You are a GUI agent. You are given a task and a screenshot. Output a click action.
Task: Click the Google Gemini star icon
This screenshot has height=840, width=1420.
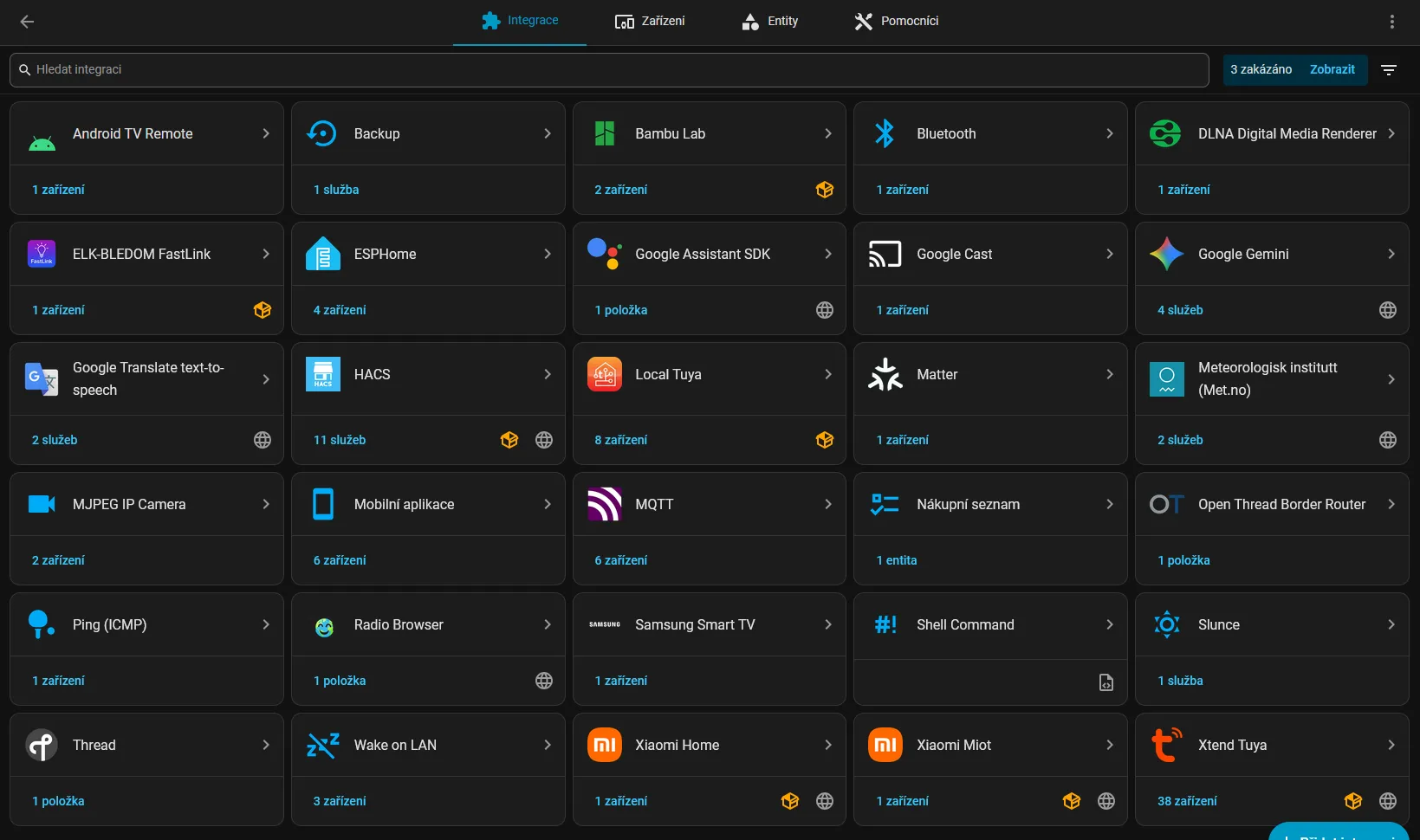click(1166, 254)
